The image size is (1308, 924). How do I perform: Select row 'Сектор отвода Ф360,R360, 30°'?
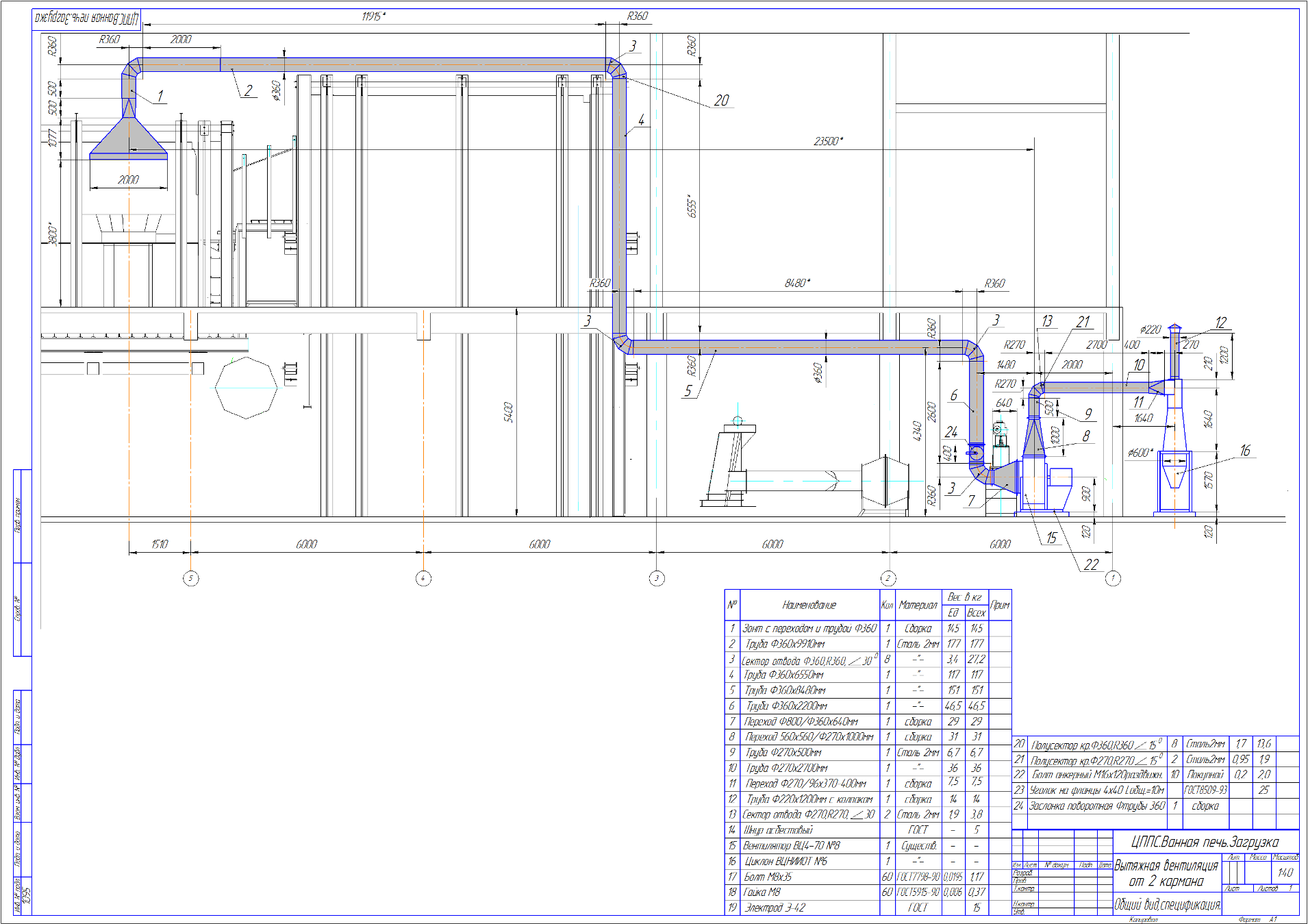click(x=868, y=660)
